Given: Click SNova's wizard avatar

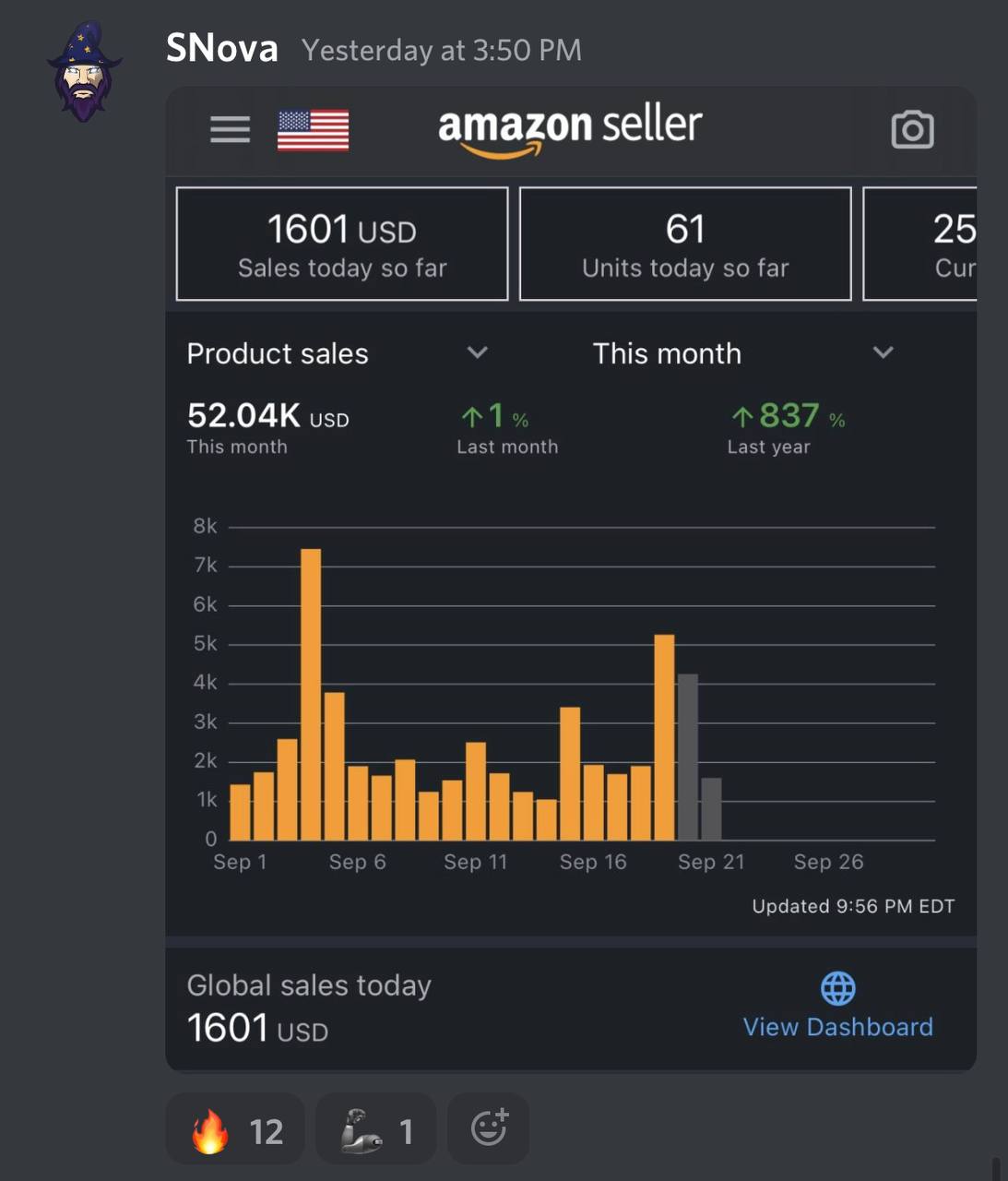Looking at the screenshot, I should click(84, 72).
